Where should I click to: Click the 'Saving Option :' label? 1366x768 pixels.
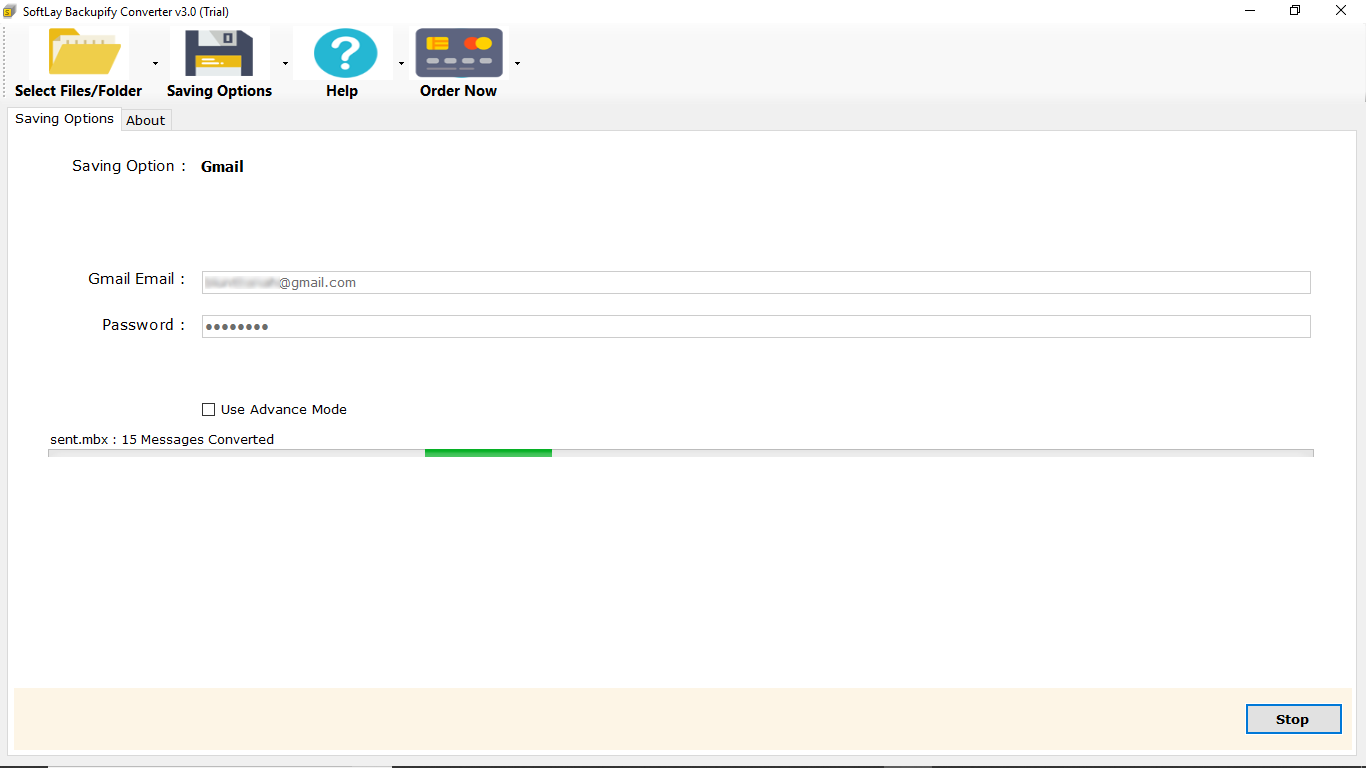click(129, 166)
